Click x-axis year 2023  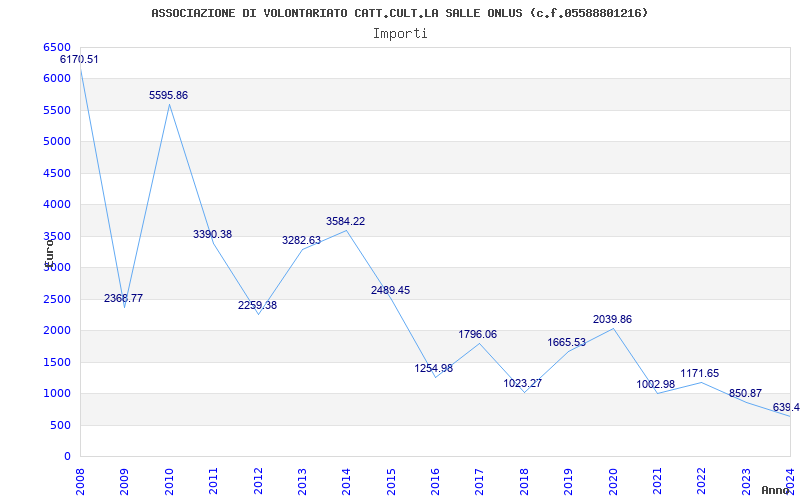coord(746,481)
